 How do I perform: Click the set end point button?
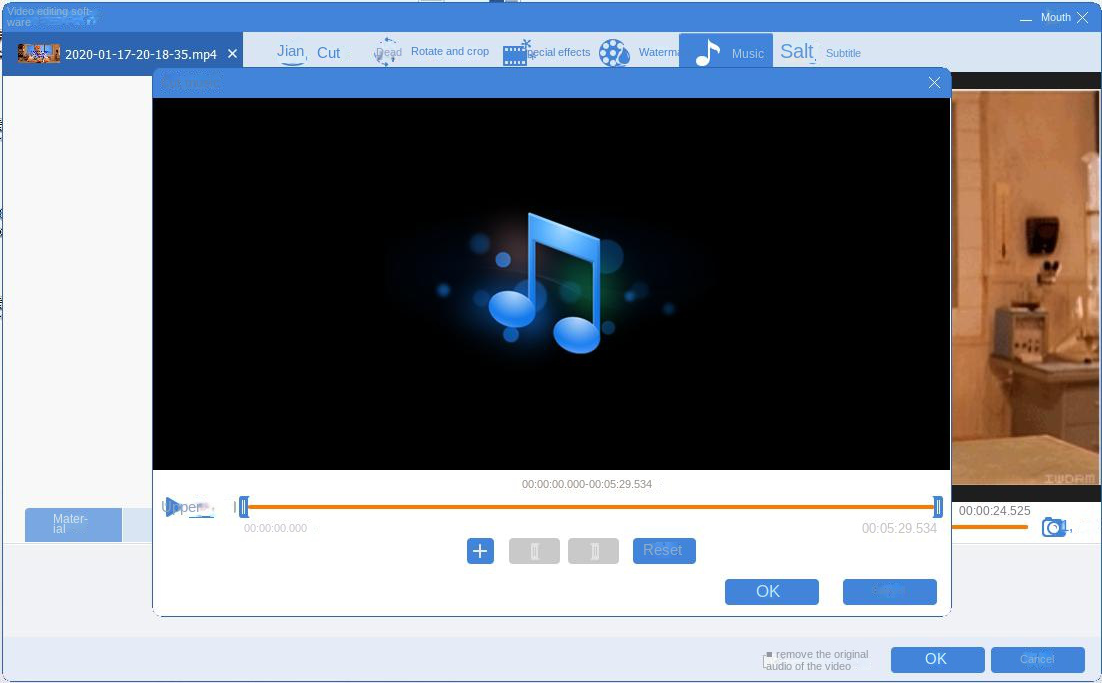coord(593,551)
